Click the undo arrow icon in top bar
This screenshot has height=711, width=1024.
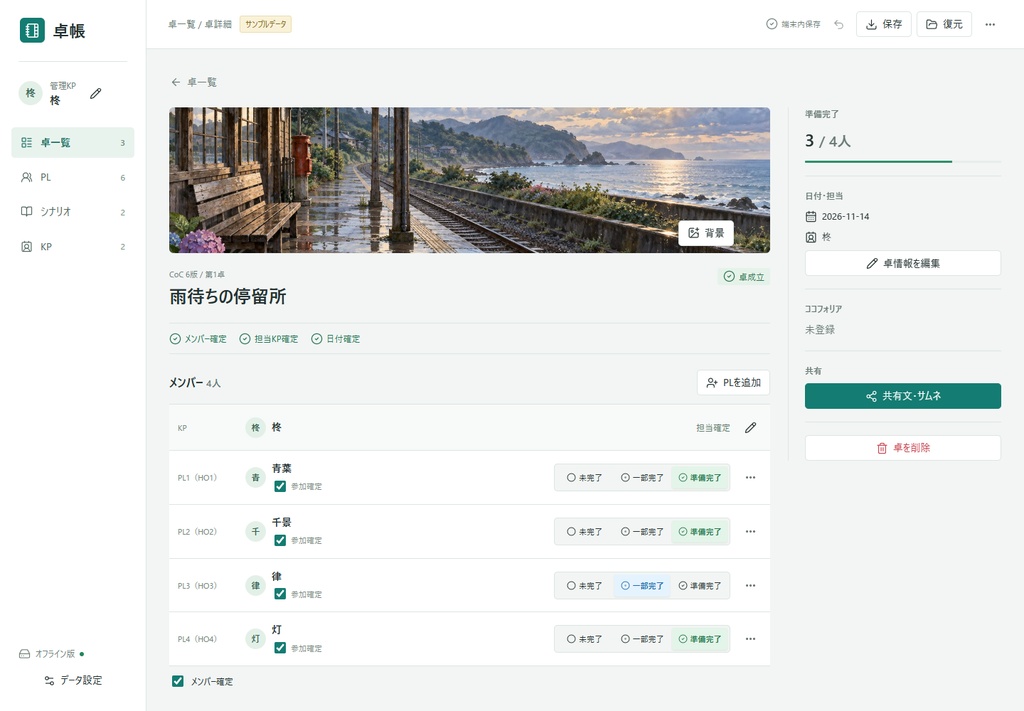(839, 24)
